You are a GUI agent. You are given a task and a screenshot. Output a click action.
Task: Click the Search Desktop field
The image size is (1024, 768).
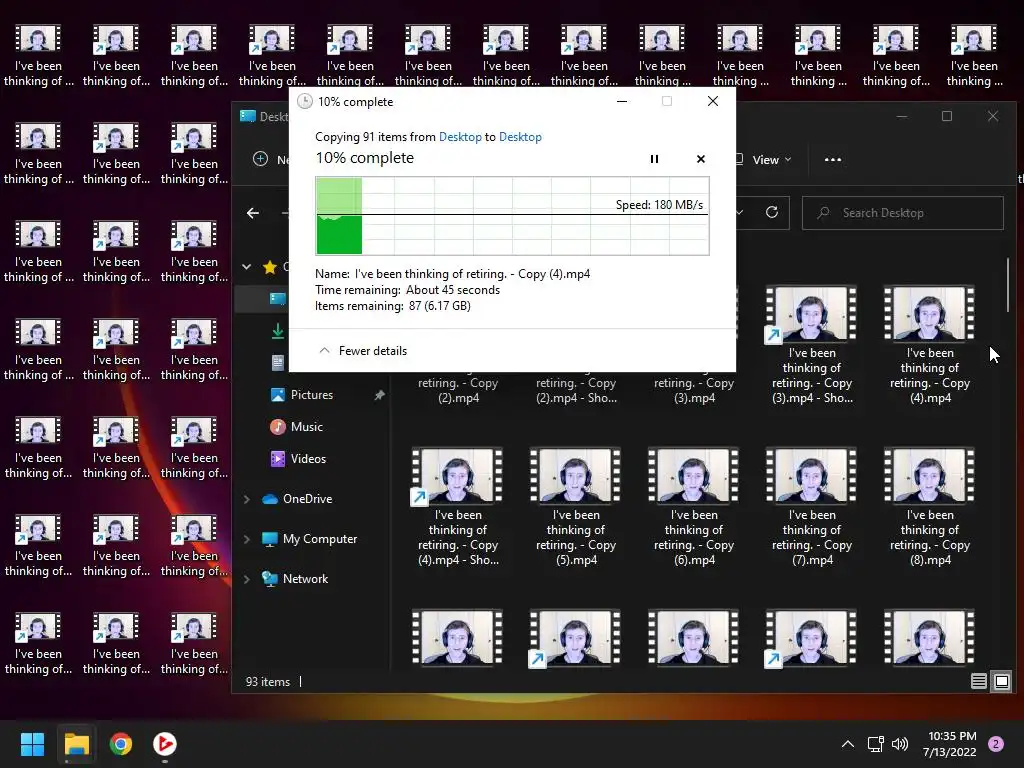[x=903, y=213]
